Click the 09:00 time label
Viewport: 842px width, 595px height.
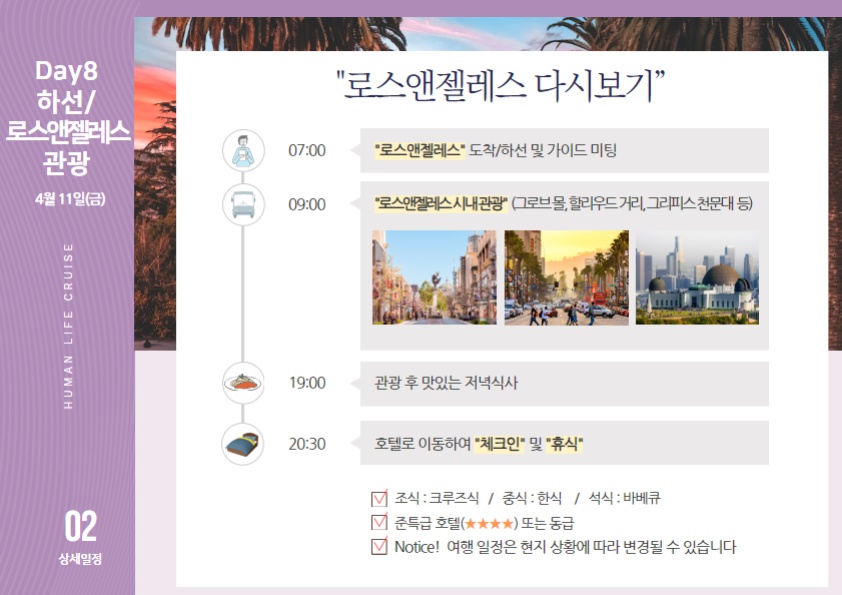click(307, 205)
